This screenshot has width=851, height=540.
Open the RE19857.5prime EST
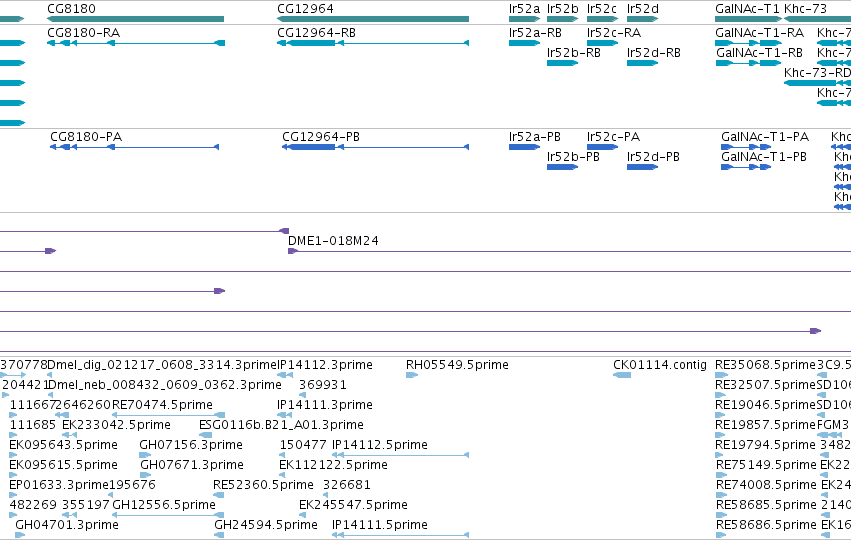tap(720, 435)
